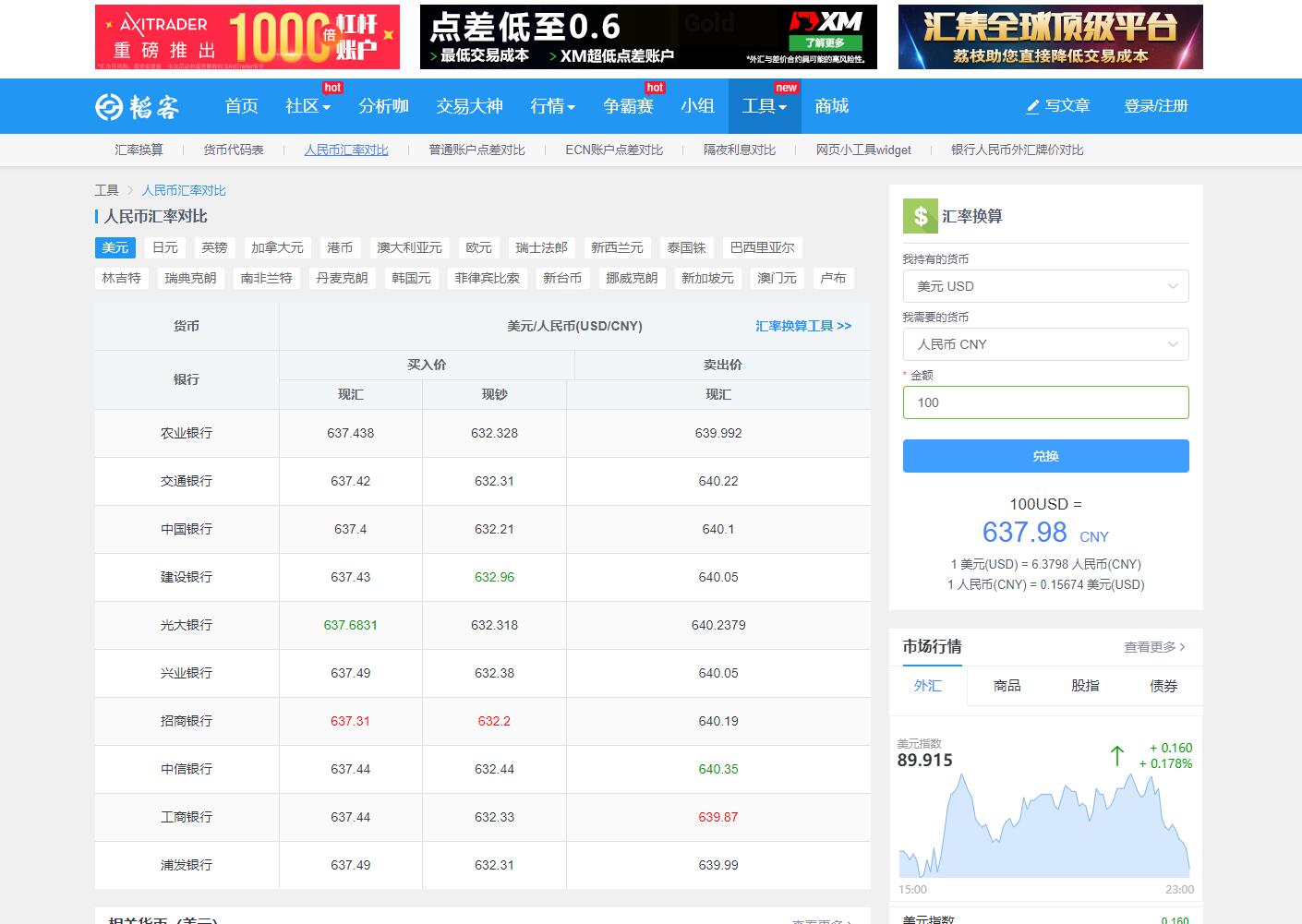Click the green dollar sign icon
Screen dimensions: 1302x924
click(920, 216)
